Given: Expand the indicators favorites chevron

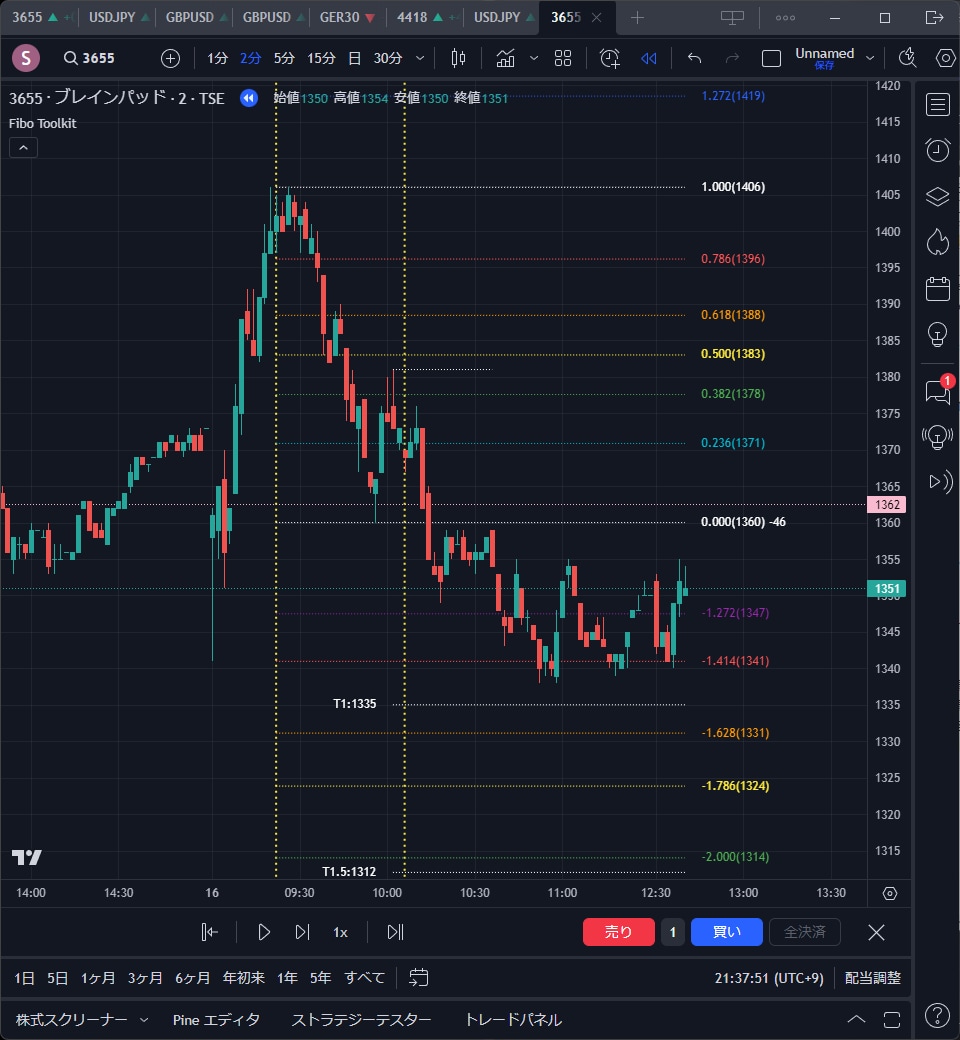Looking at the screenshot, I should (533, 58).
